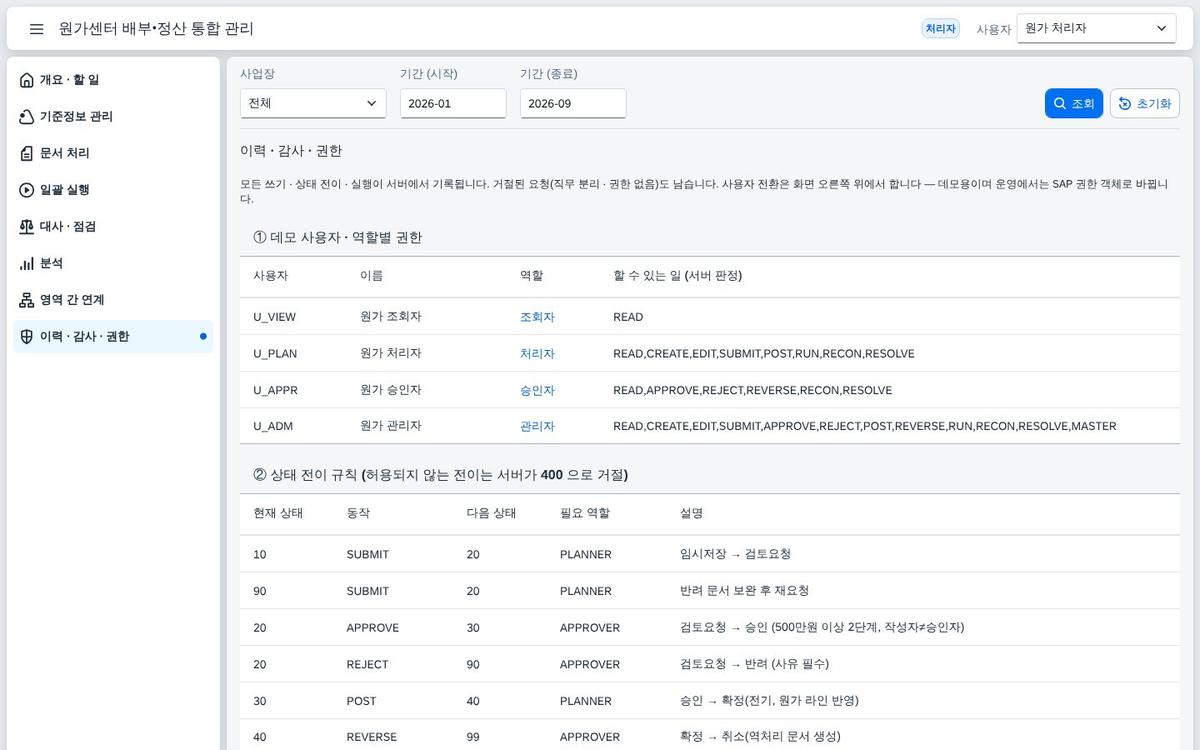Click the hierarchy icon for 영역 간 연계
Screen dimensions: 1200x750
click(x=27, y=300)
